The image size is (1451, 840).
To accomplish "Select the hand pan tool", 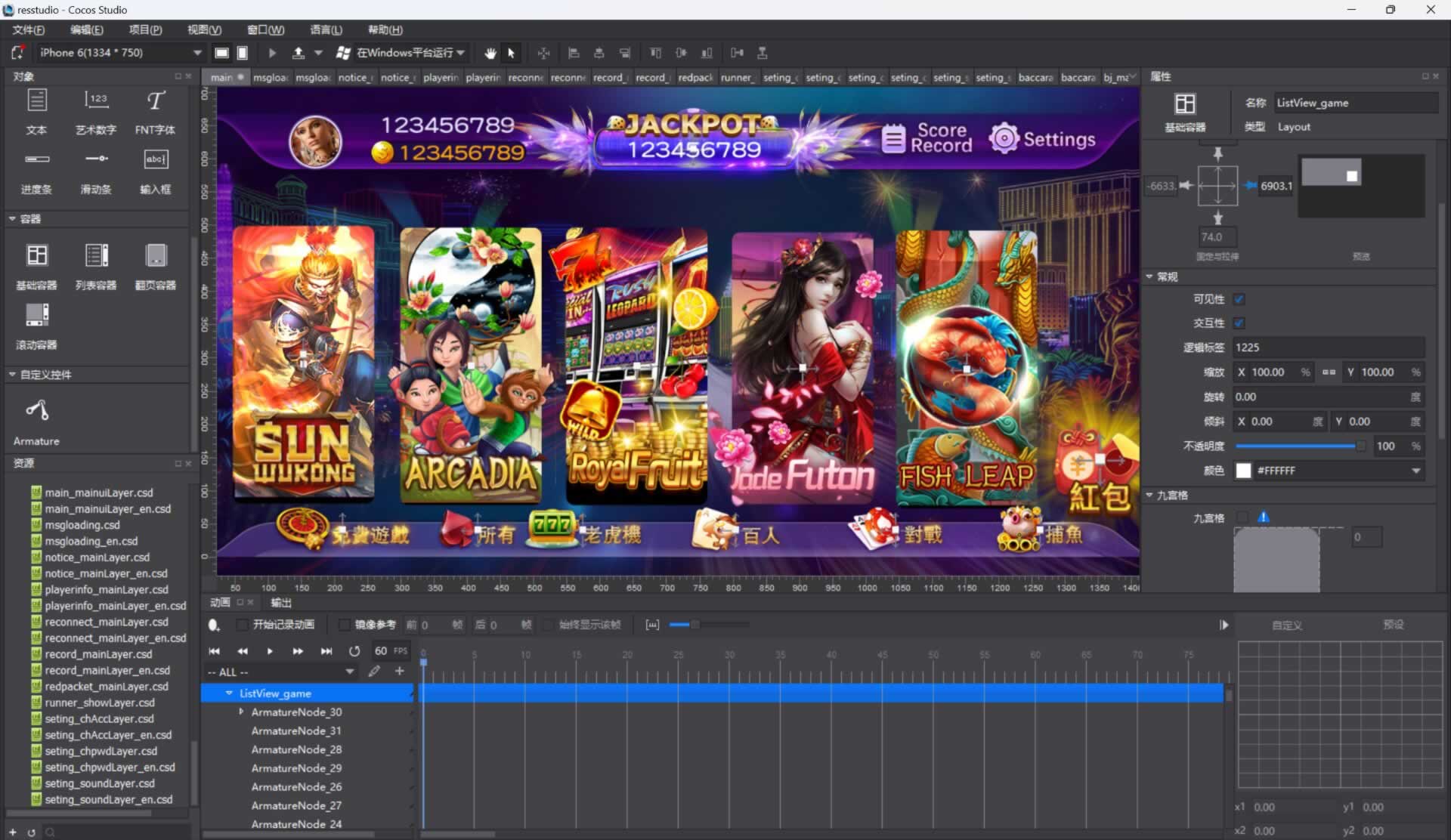I will coord(490,53).
